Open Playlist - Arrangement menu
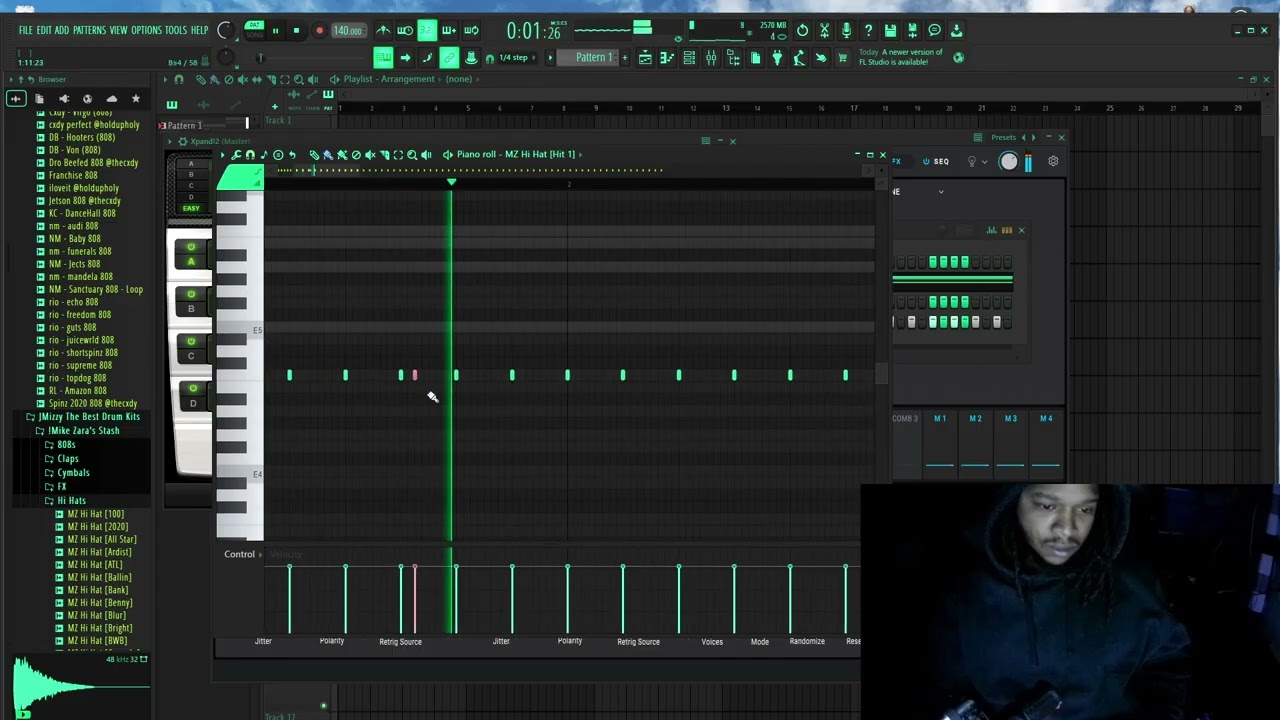This screenshot has width=1280, height=720. 389,79
